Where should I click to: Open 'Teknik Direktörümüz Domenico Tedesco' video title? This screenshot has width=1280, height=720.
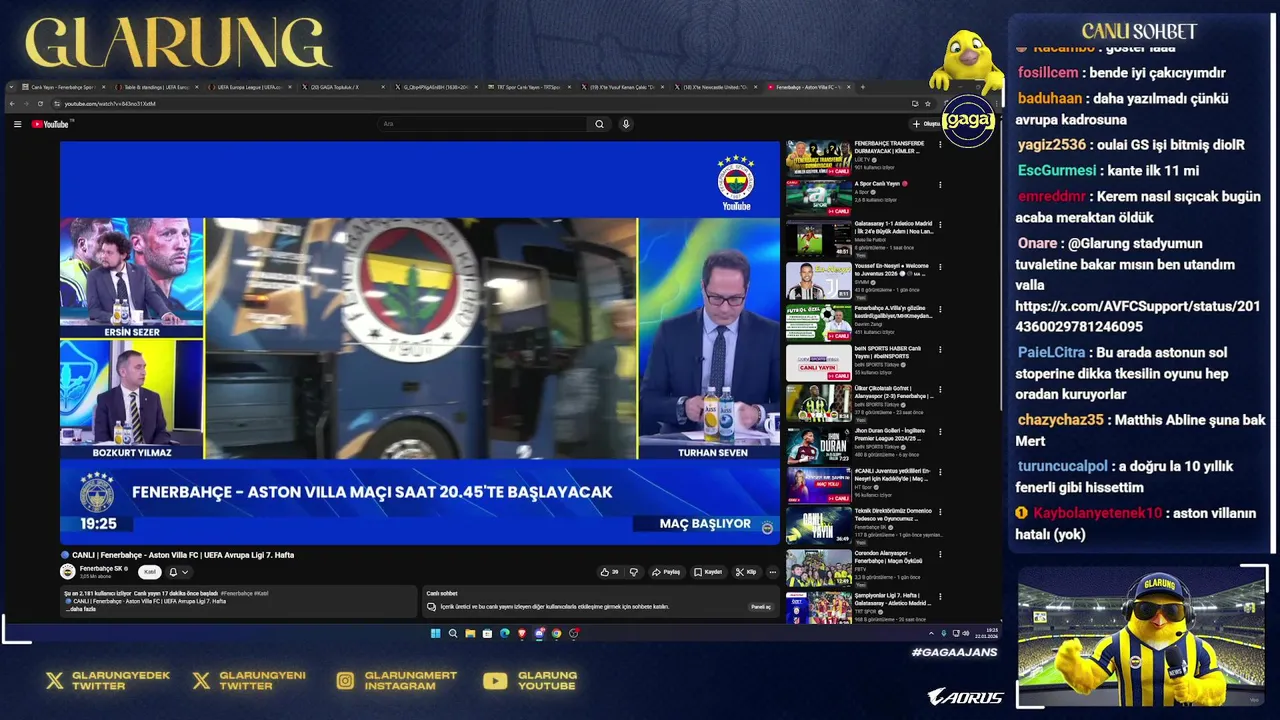click(893, 514)
